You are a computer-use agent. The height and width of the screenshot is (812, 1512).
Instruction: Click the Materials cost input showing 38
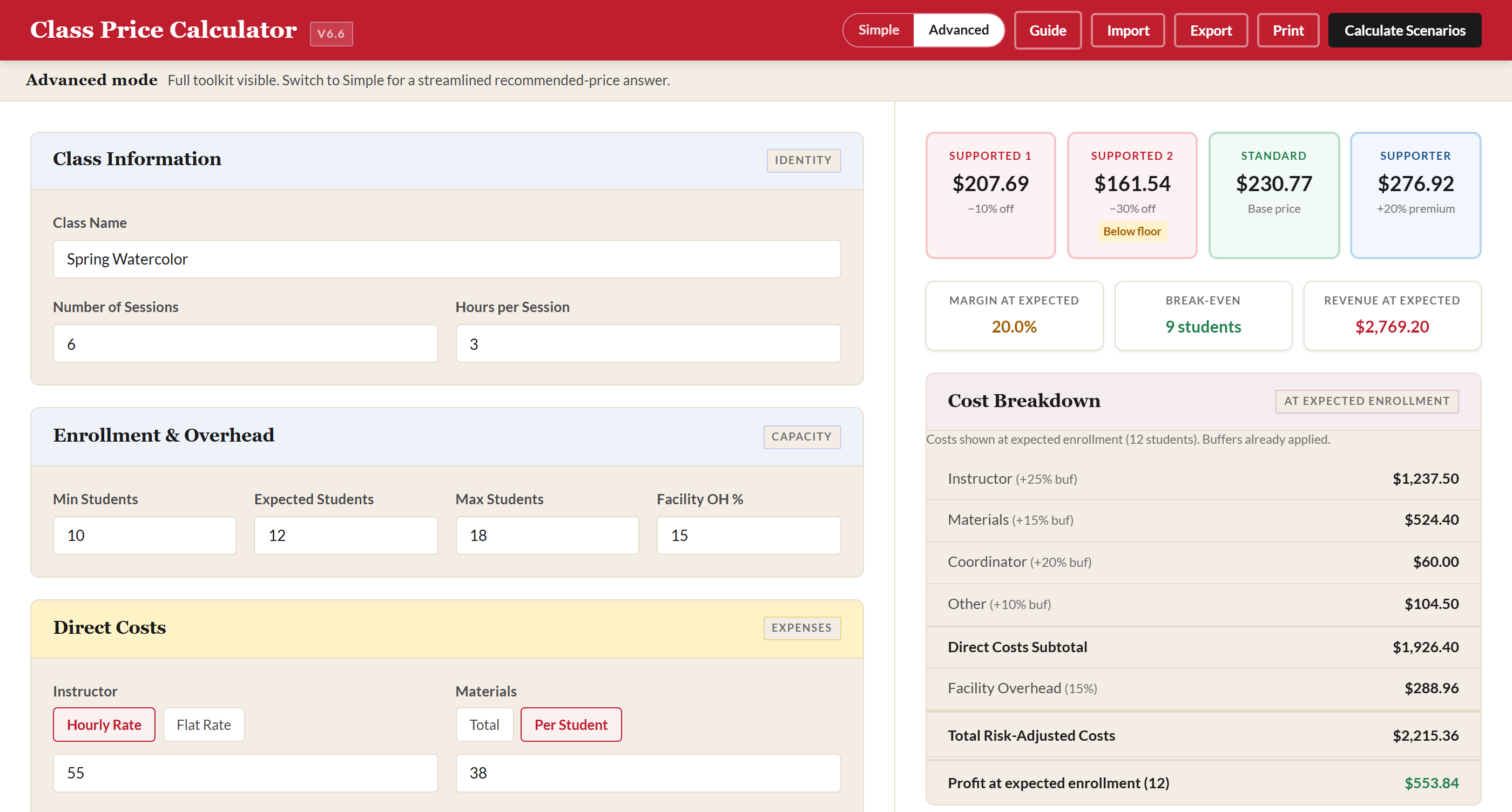tap(648, 773)
